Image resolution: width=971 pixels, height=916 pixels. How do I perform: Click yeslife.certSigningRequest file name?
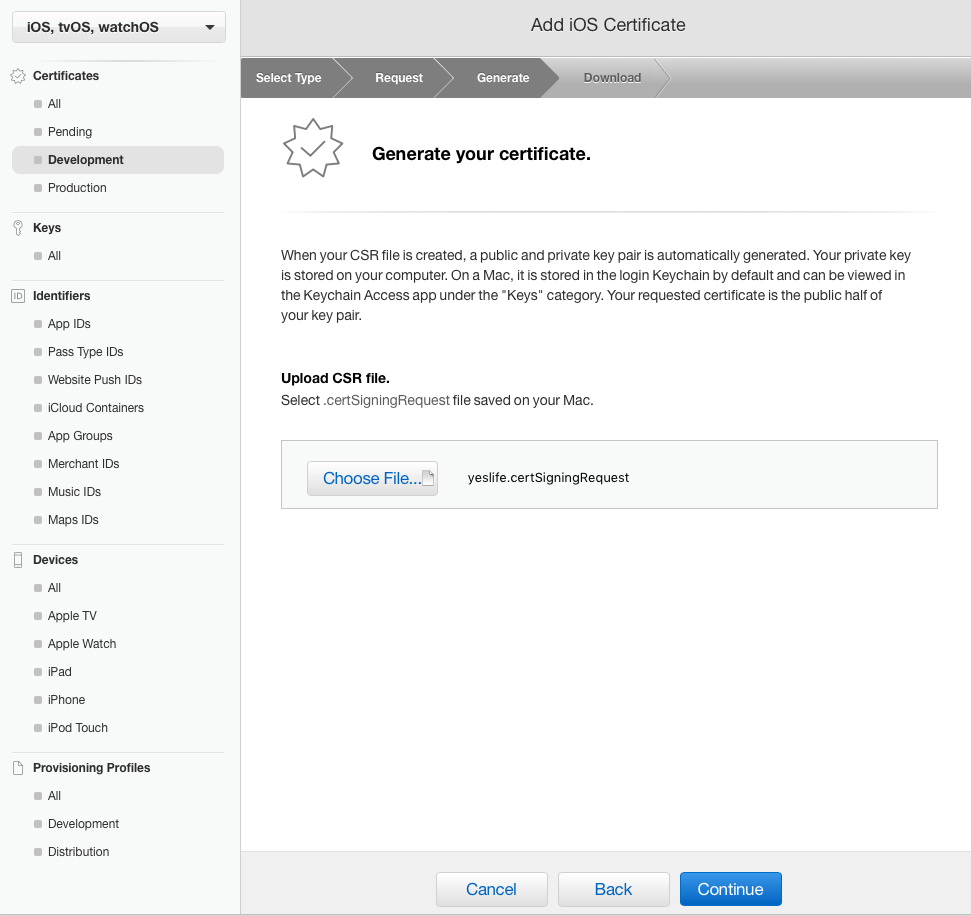tap(548, 478)
